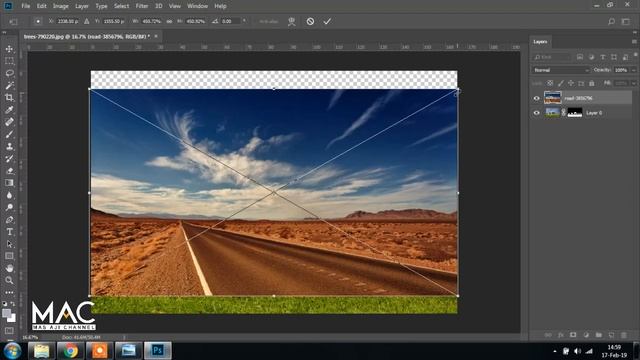The width and height of the screenshot is (640, 360).
Task: Select the Move tool
Action: click(x=9, y=49)
